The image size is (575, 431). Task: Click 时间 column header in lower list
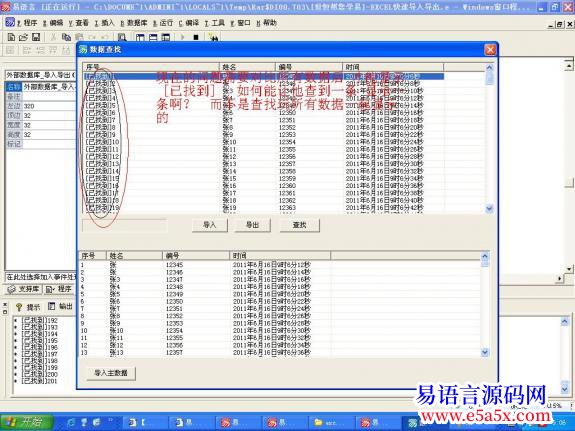(x=280, y=255)
